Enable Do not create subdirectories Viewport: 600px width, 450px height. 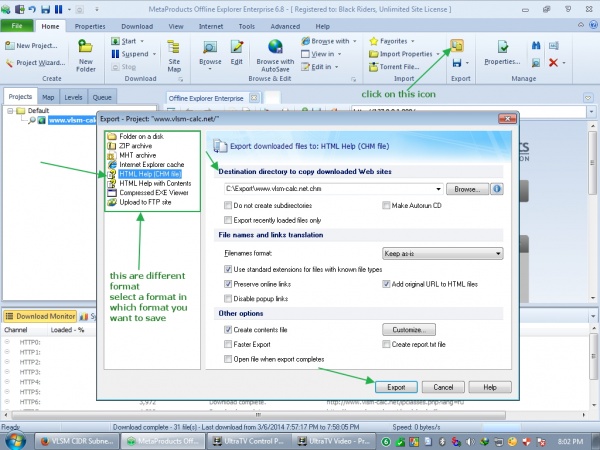(228, 205)
